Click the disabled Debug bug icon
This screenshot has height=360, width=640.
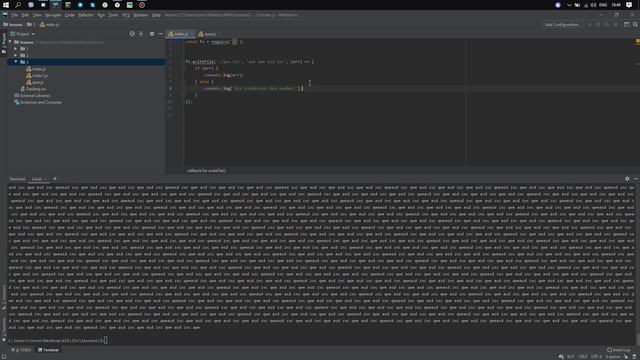pos(598,24)
